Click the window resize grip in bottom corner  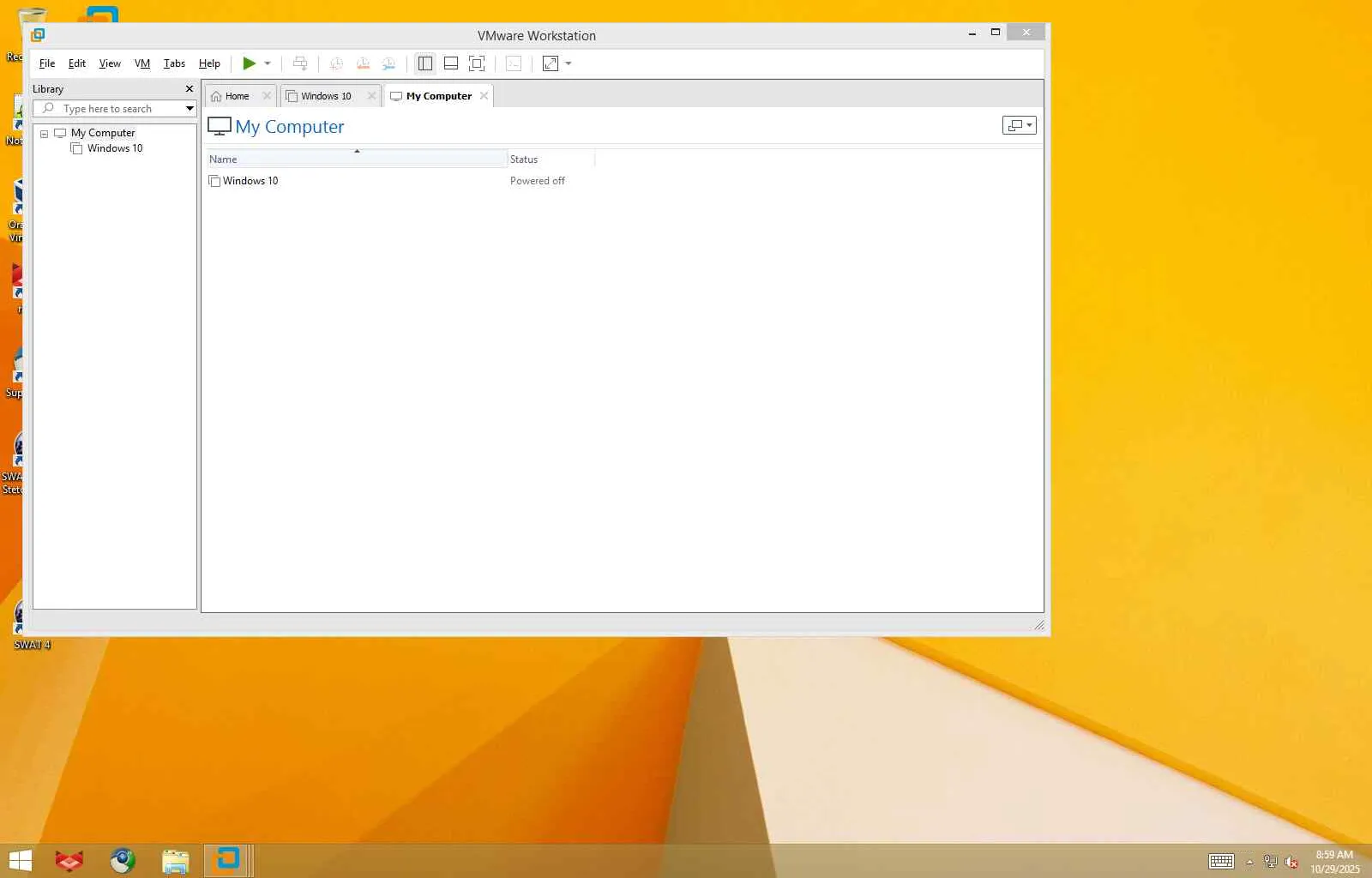coord(1038,625)
